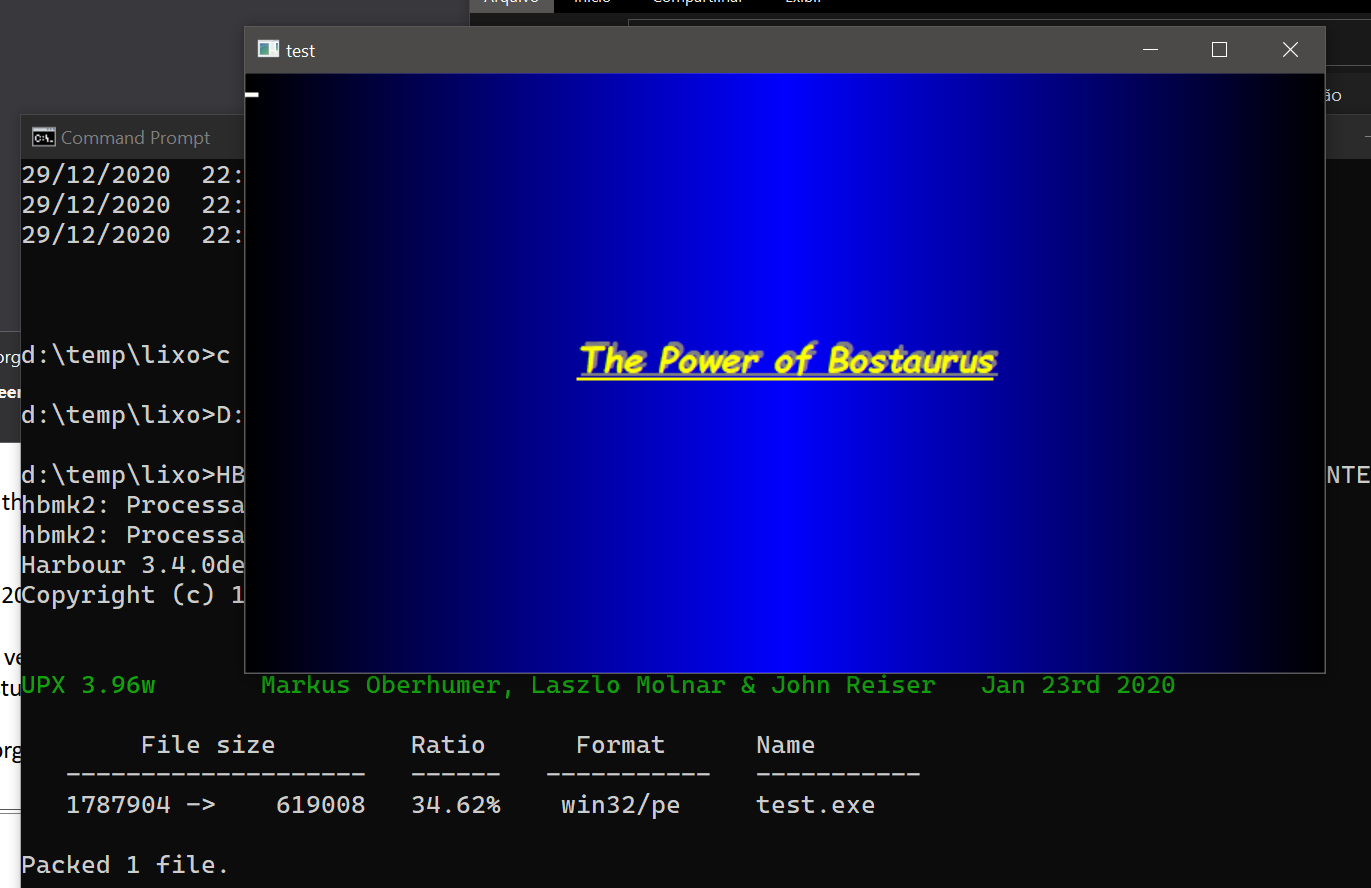Click the Command Prompt title bar icon
Viewport: 1371px width, 888px height.
[x=43, y=137]
